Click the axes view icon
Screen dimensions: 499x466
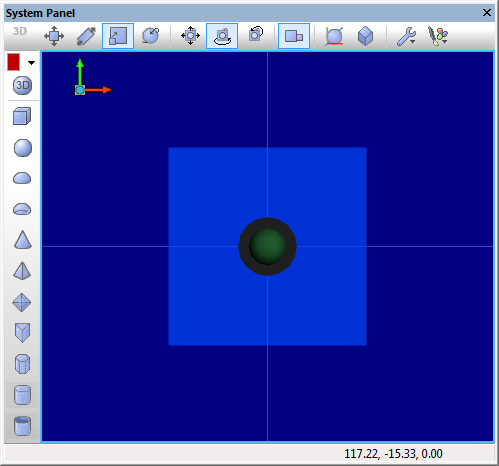tap(334, 36)
